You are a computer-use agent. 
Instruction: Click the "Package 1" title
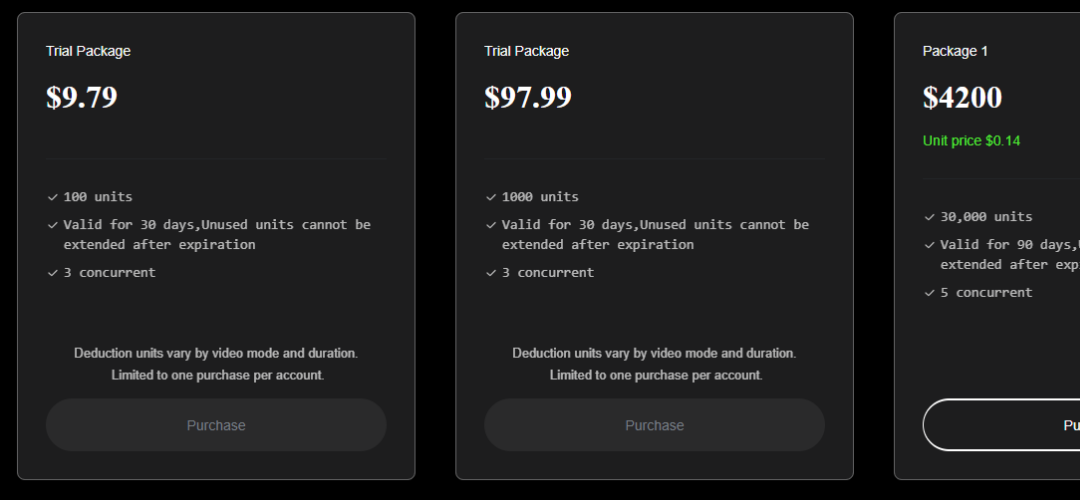955,51
